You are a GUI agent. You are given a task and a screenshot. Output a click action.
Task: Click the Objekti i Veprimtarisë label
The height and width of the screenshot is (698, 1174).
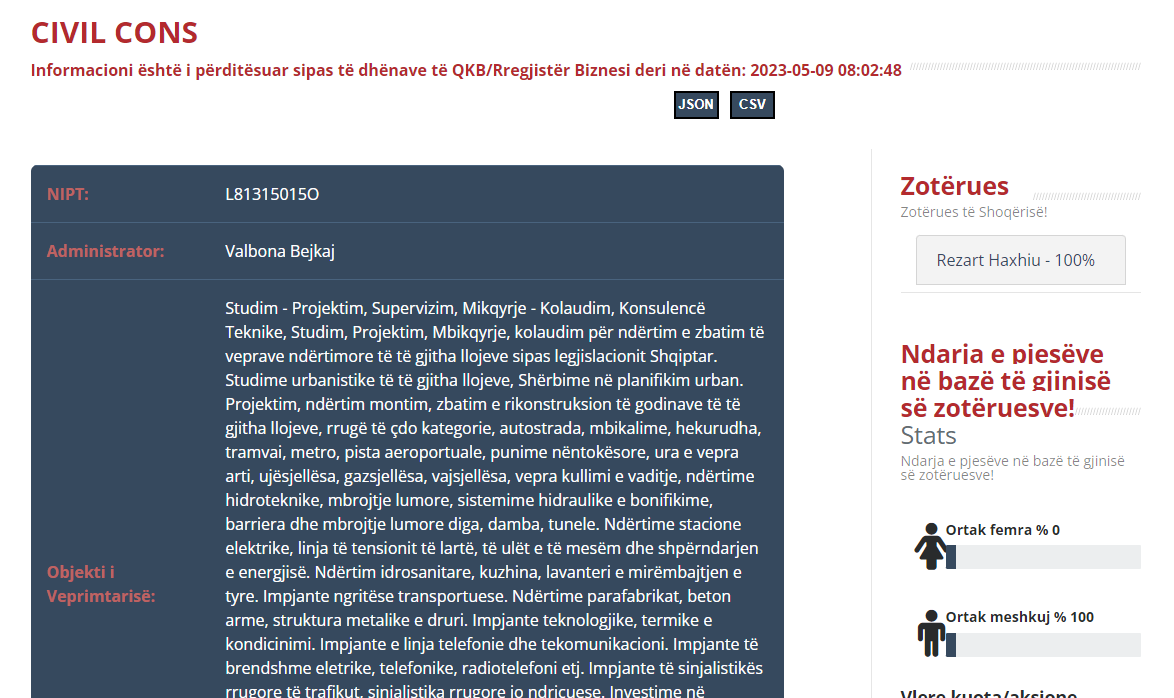(x=101, y=584)
